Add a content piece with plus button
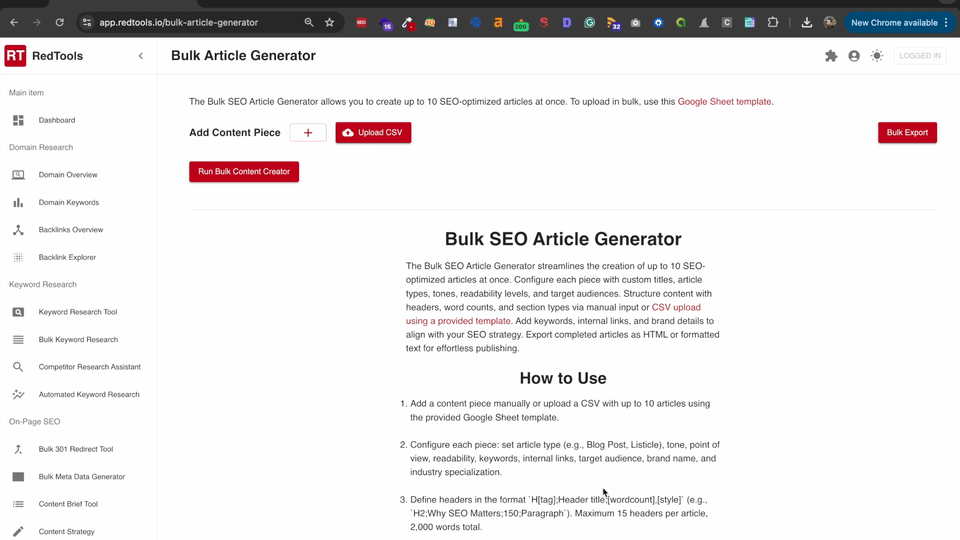 point(308,133)
